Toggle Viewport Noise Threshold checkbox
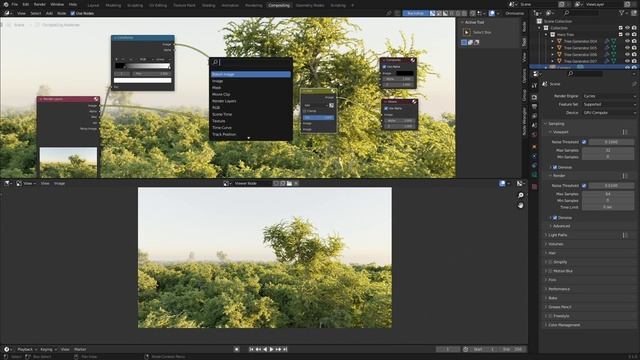640x360 pixels. (584, 142)
